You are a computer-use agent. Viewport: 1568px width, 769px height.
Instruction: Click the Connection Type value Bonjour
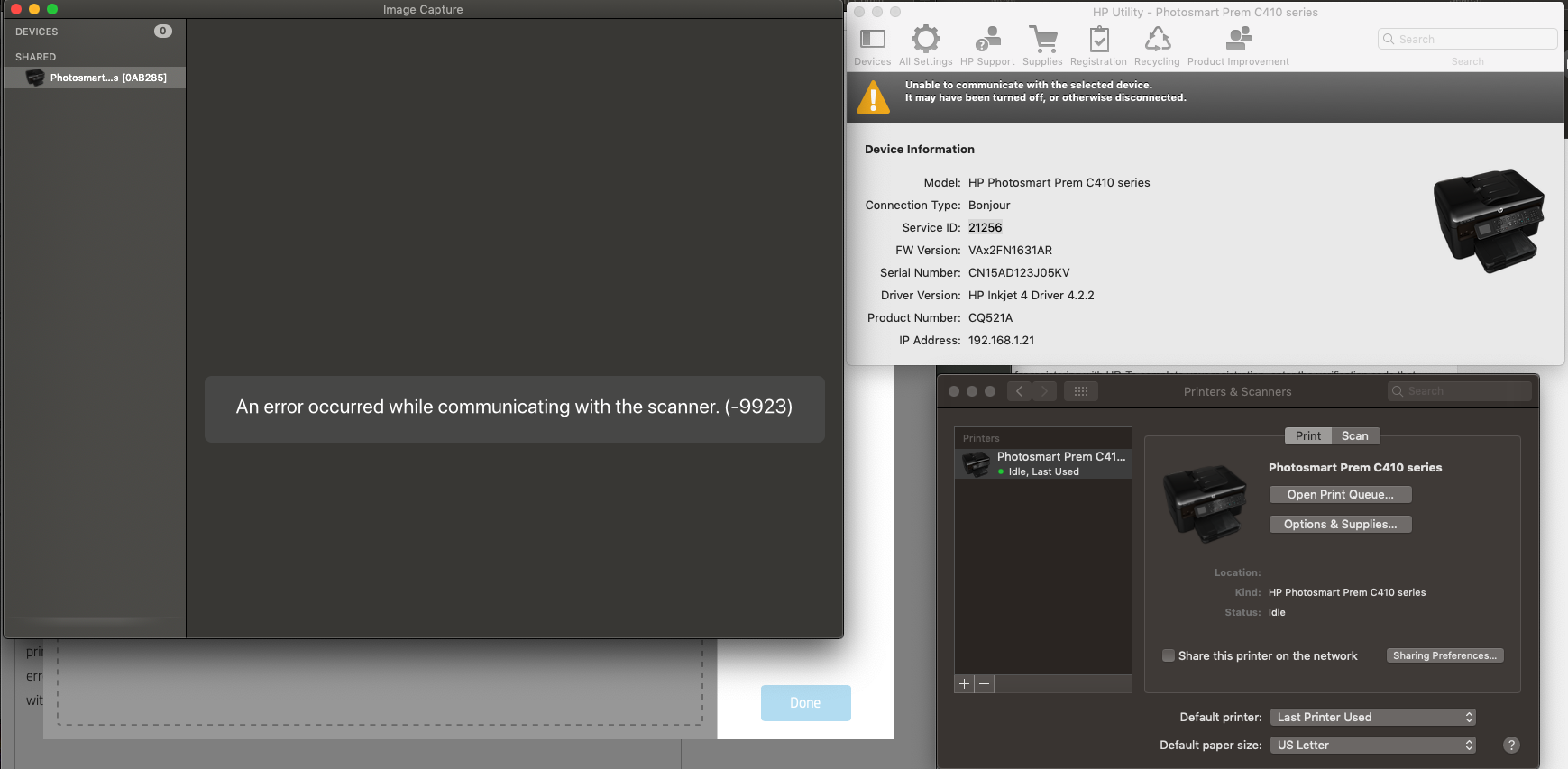coord(989,205)
